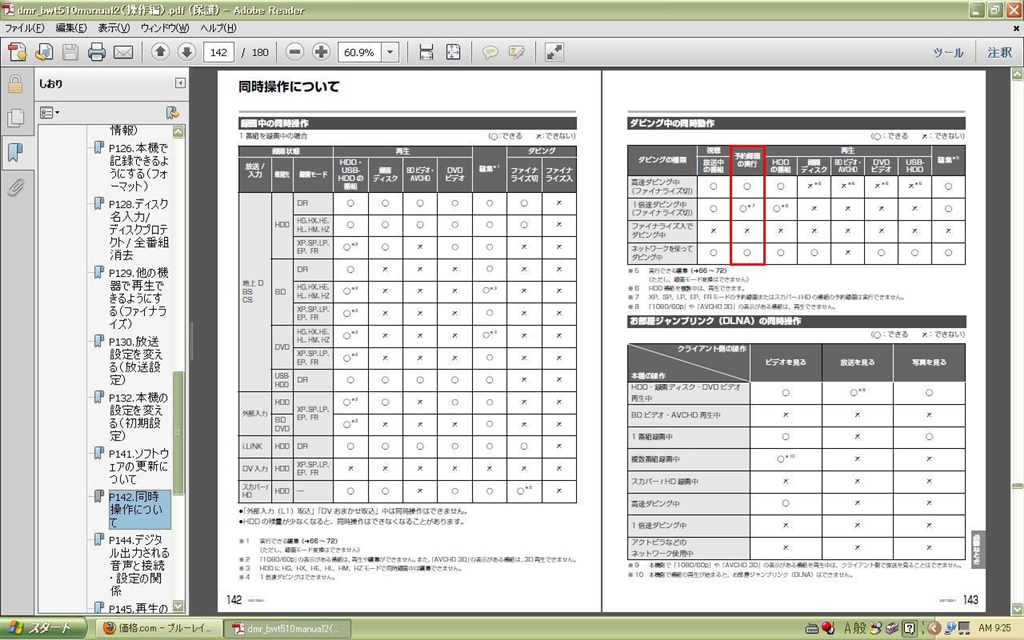This screenshot has height=640, width=1024.
Task: Click the dmr_bwt510manual2 taskbar button
Action: coord(287,628)
